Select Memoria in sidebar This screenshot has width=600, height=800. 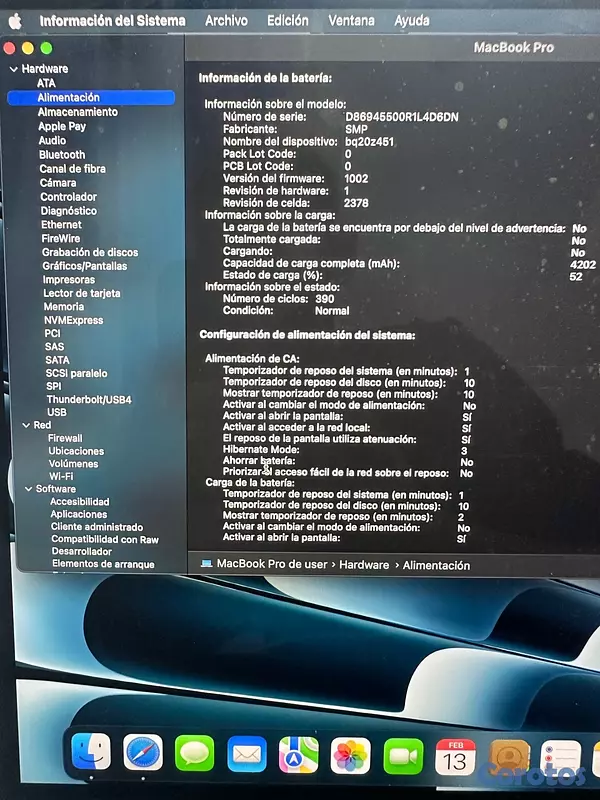coord(64,307)
